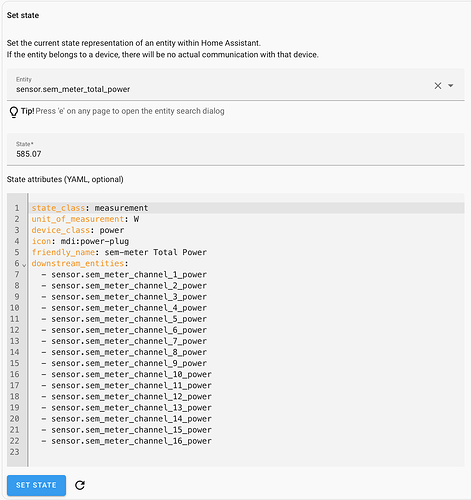Click the state_class: measurement line
This screenshot has width=471, height=500.
(90, 208)
